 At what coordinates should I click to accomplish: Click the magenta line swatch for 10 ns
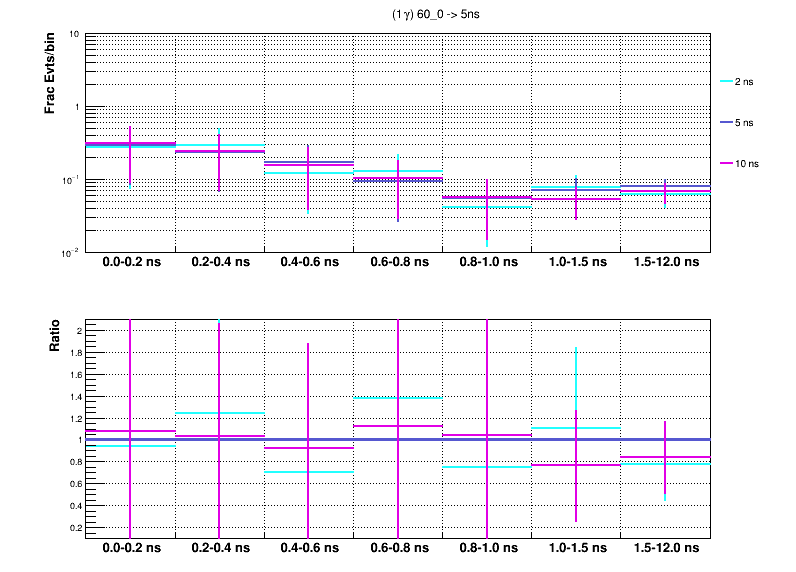(x=727, y=162)
